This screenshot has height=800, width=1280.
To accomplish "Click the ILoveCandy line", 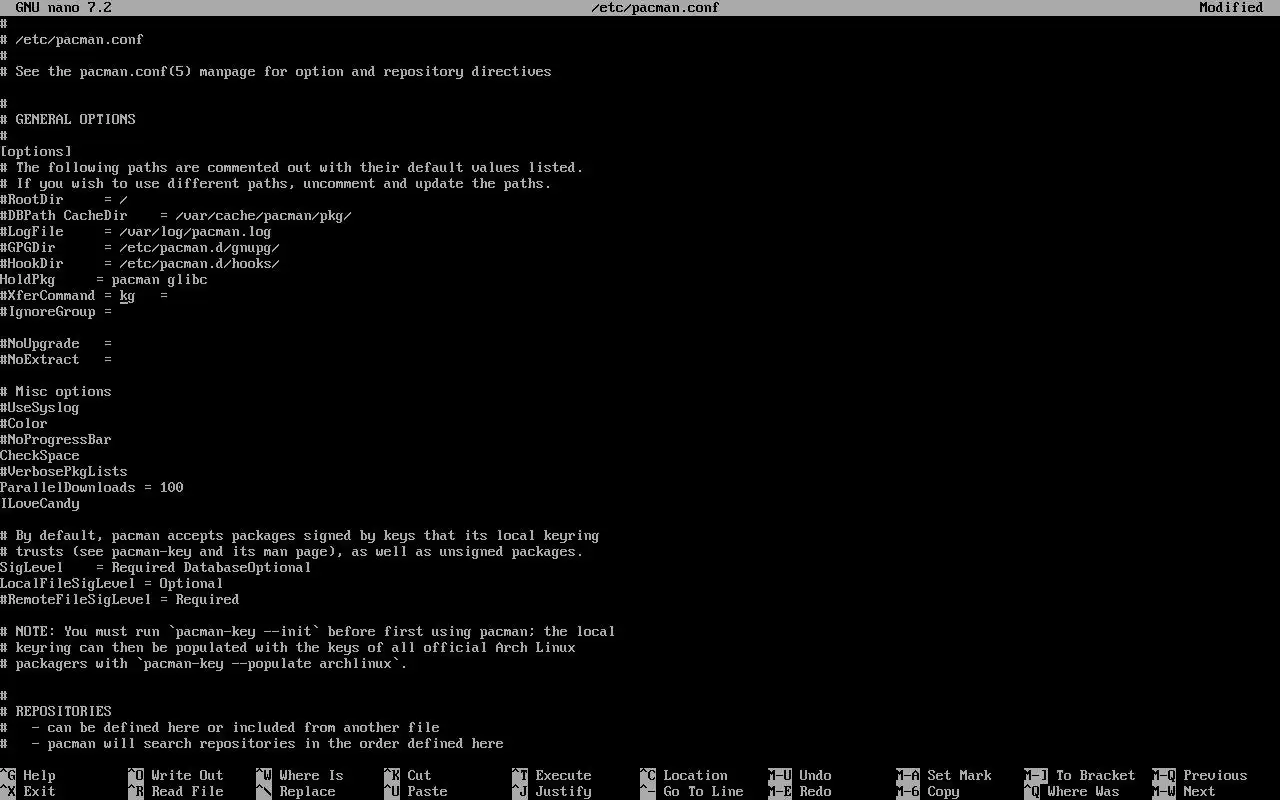I will [40, 503].
